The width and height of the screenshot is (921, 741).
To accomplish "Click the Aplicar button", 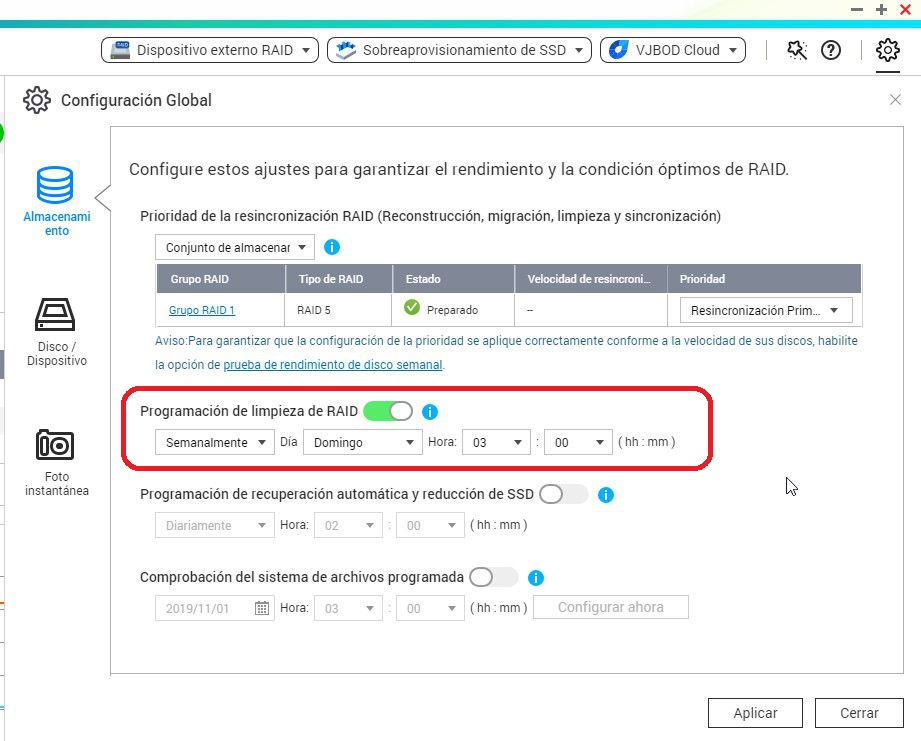I will pos(755,713).
